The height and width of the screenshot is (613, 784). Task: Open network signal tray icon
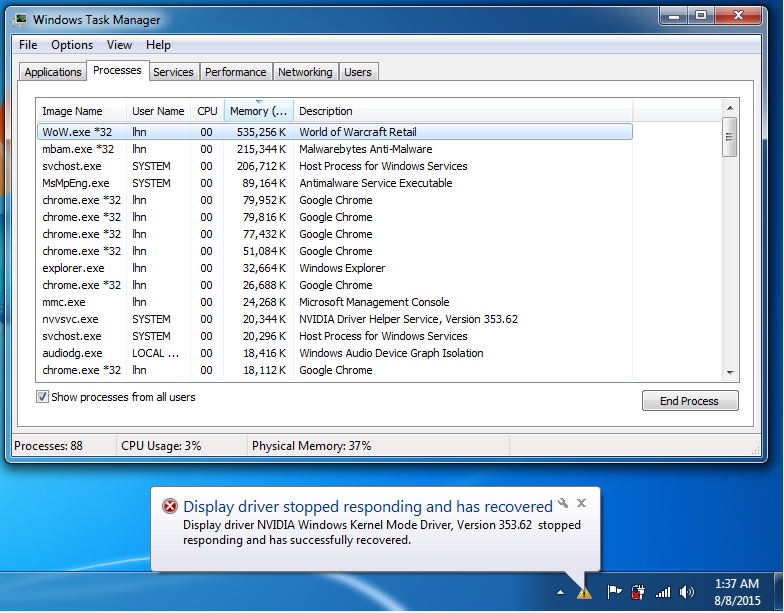(663, 592)
